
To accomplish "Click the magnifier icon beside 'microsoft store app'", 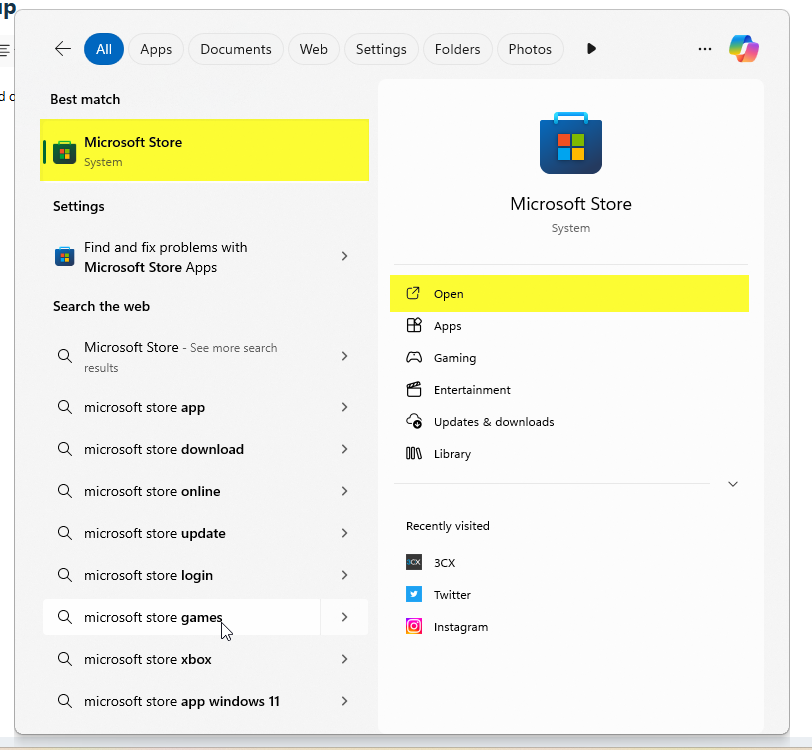I will tap(65, 407).
